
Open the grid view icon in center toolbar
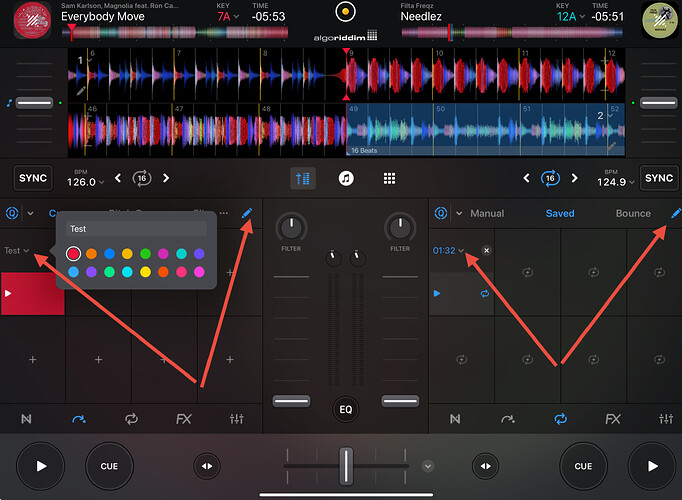tap(388, 179)
